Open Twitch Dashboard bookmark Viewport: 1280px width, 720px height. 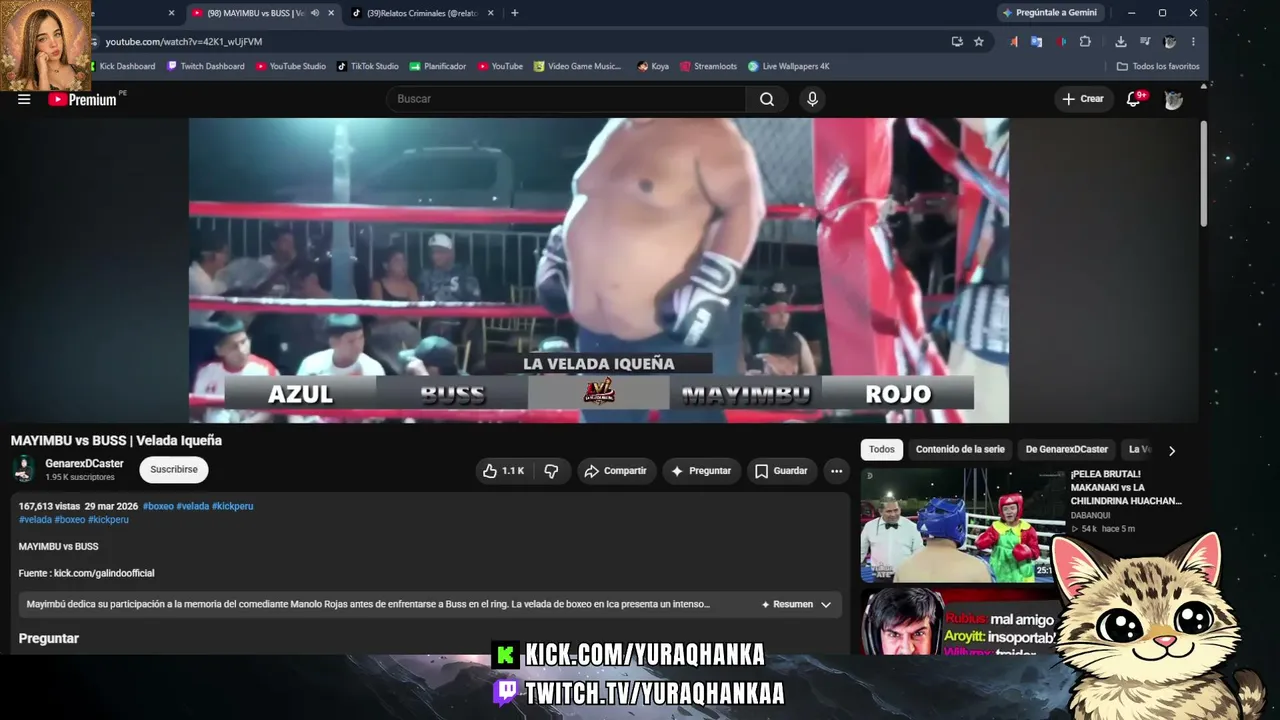206,66
